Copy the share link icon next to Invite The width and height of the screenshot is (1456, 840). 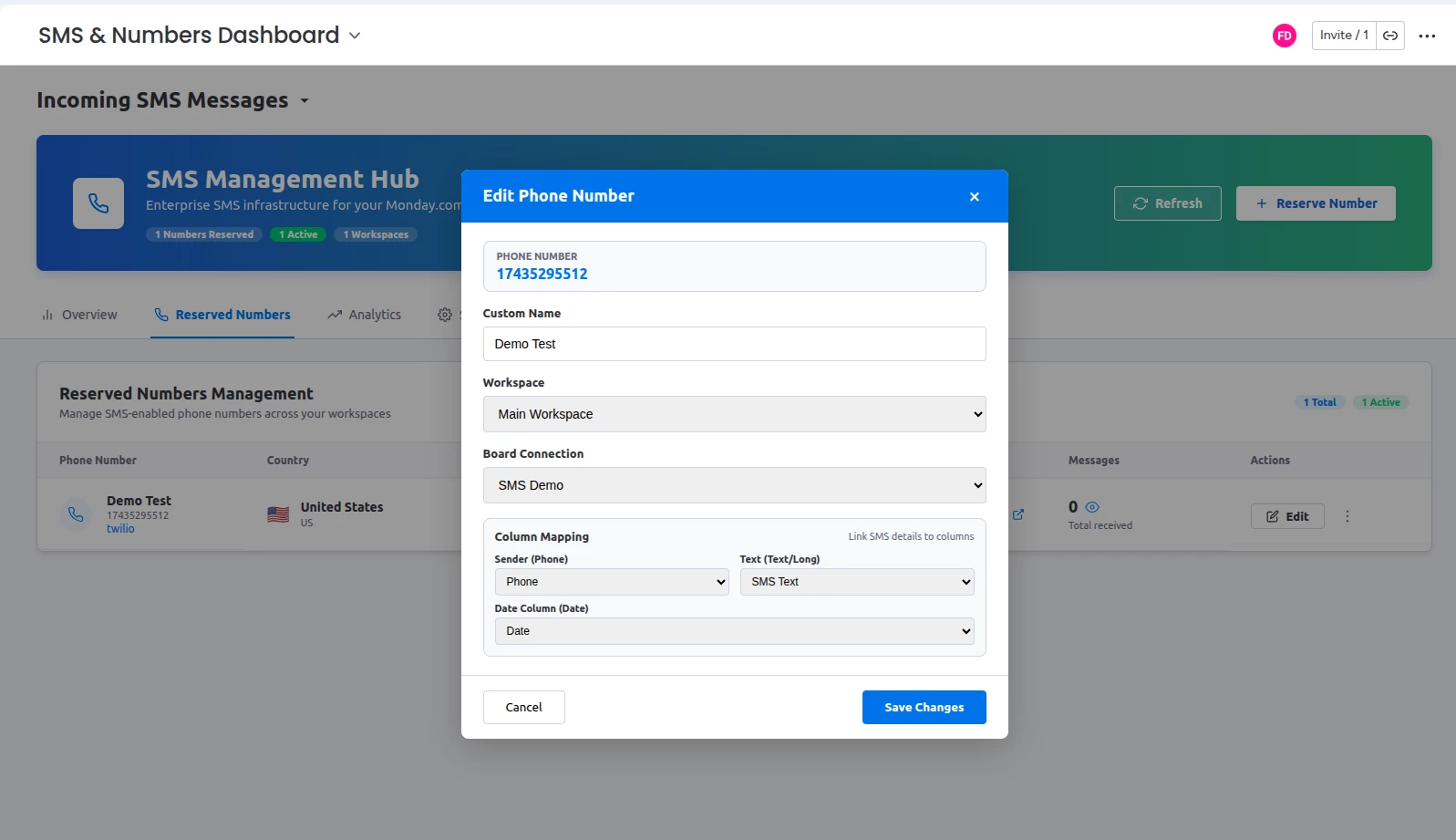click(1390, 36)
